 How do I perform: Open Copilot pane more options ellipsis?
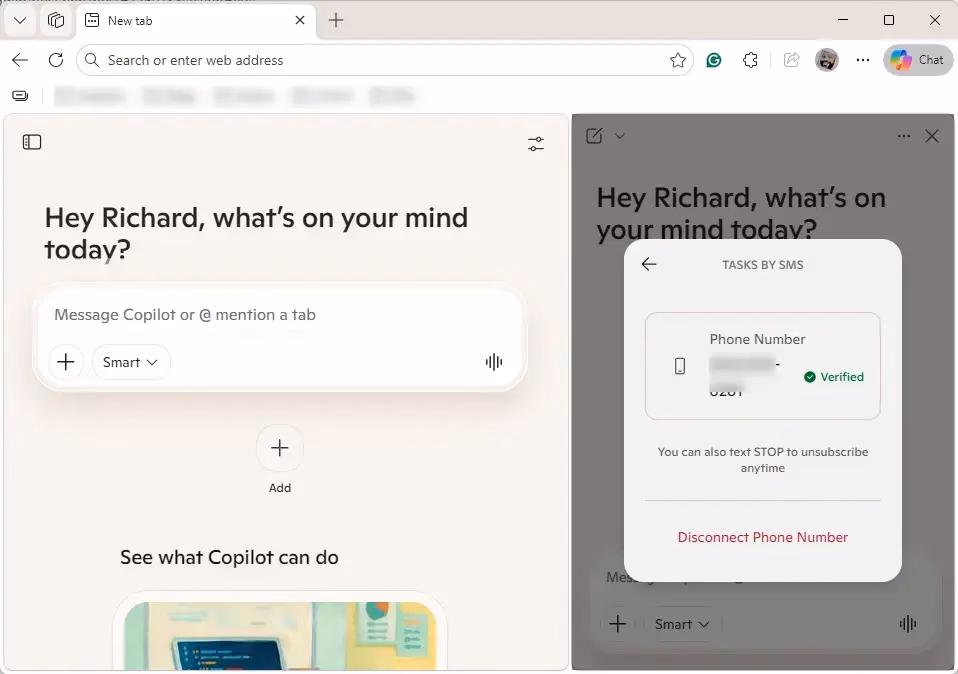point(904,136)
